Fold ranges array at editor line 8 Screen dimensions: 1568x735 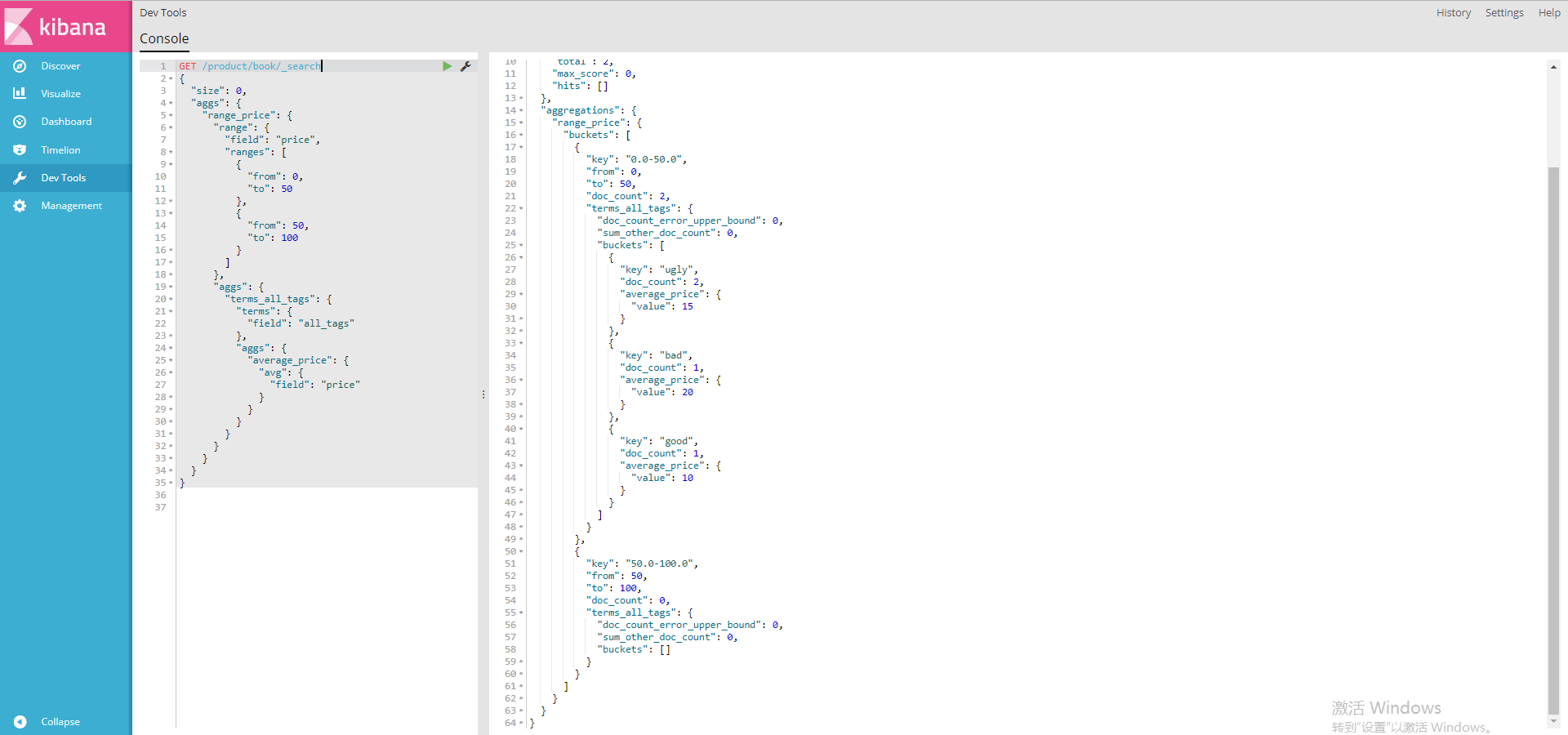pos(171,152)
